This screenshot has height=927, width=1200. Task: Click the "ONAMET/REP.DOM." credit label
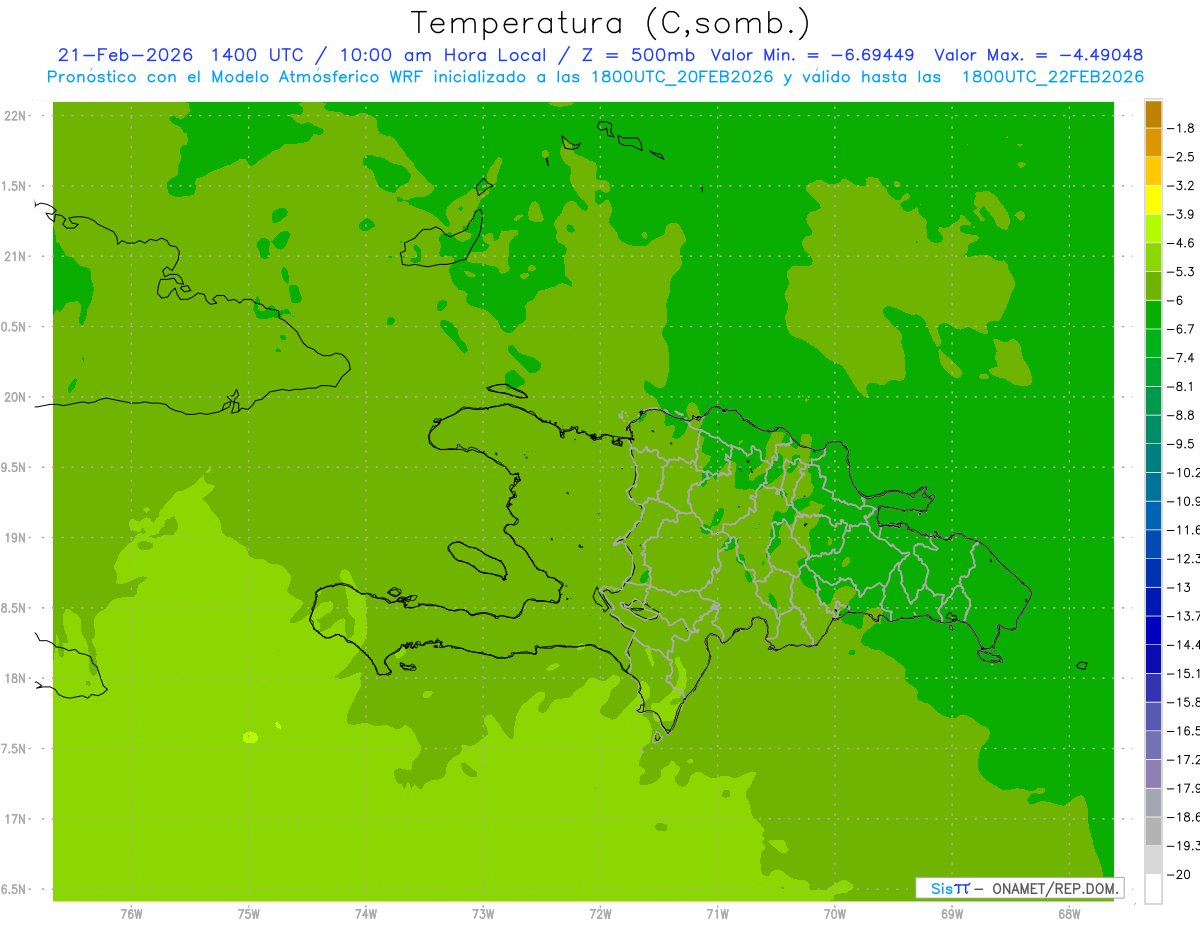1054,888
